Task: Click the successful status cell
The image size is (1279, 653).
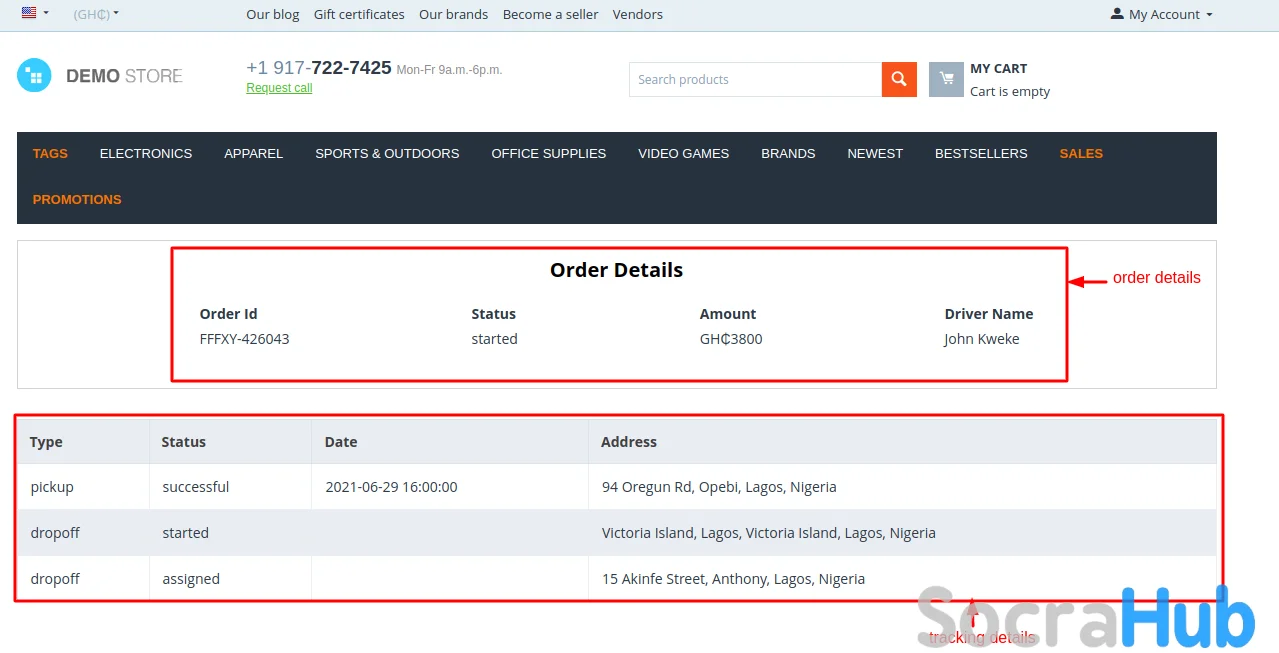Action: [x=231, y=487]
